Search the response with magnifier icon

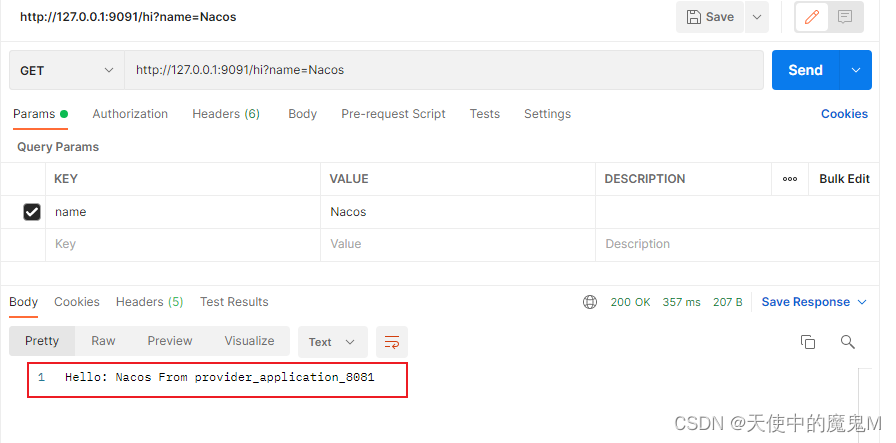click(847, 342)
